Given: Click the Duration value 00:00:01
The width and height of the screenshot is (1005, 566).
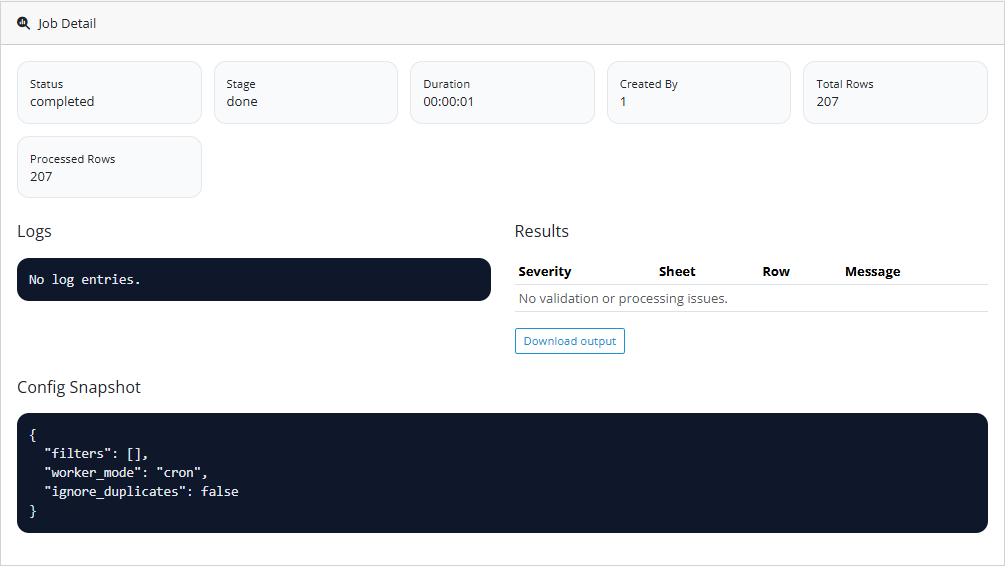Looking at the screenshot, I should [x=448, y=102].
